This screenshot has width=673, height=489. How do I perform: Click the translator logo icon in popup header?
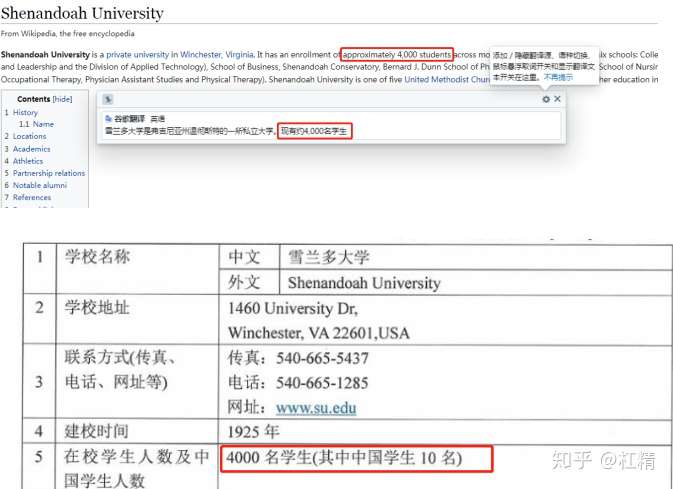point(108,100)
